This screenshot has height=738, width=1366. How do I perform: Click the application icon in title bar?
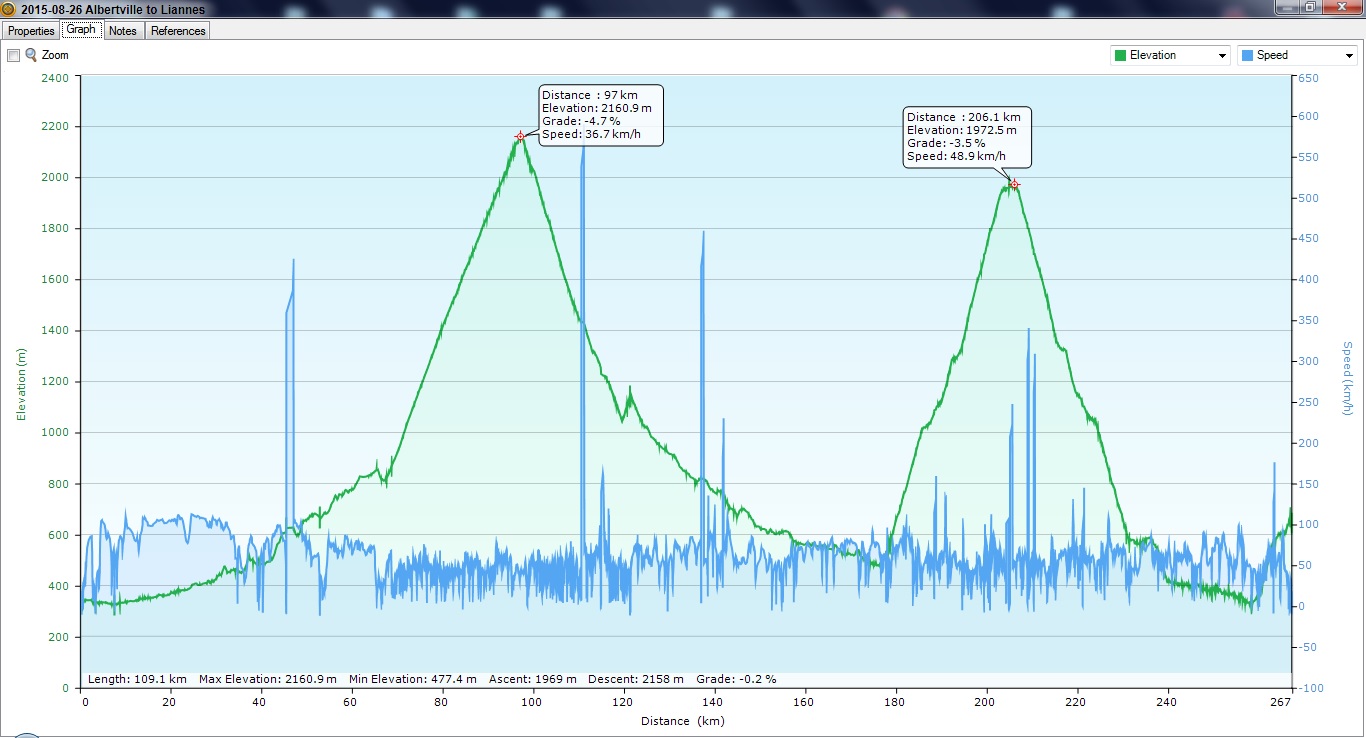[9, 9]
